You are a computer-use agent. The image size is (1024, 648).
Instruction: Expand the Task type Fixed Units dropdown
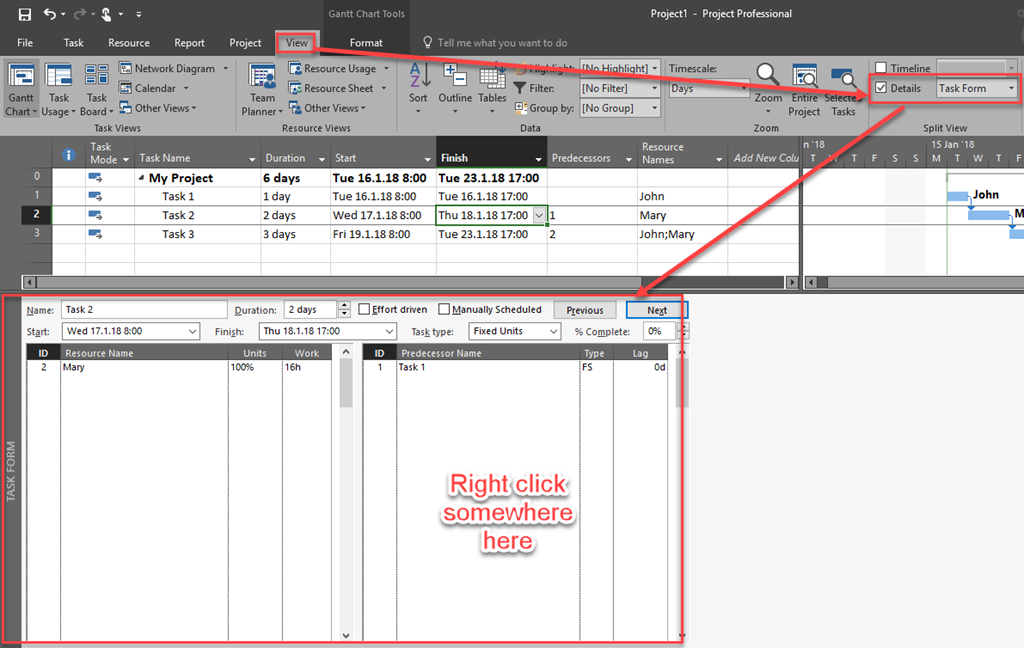[x=553, y=331]
